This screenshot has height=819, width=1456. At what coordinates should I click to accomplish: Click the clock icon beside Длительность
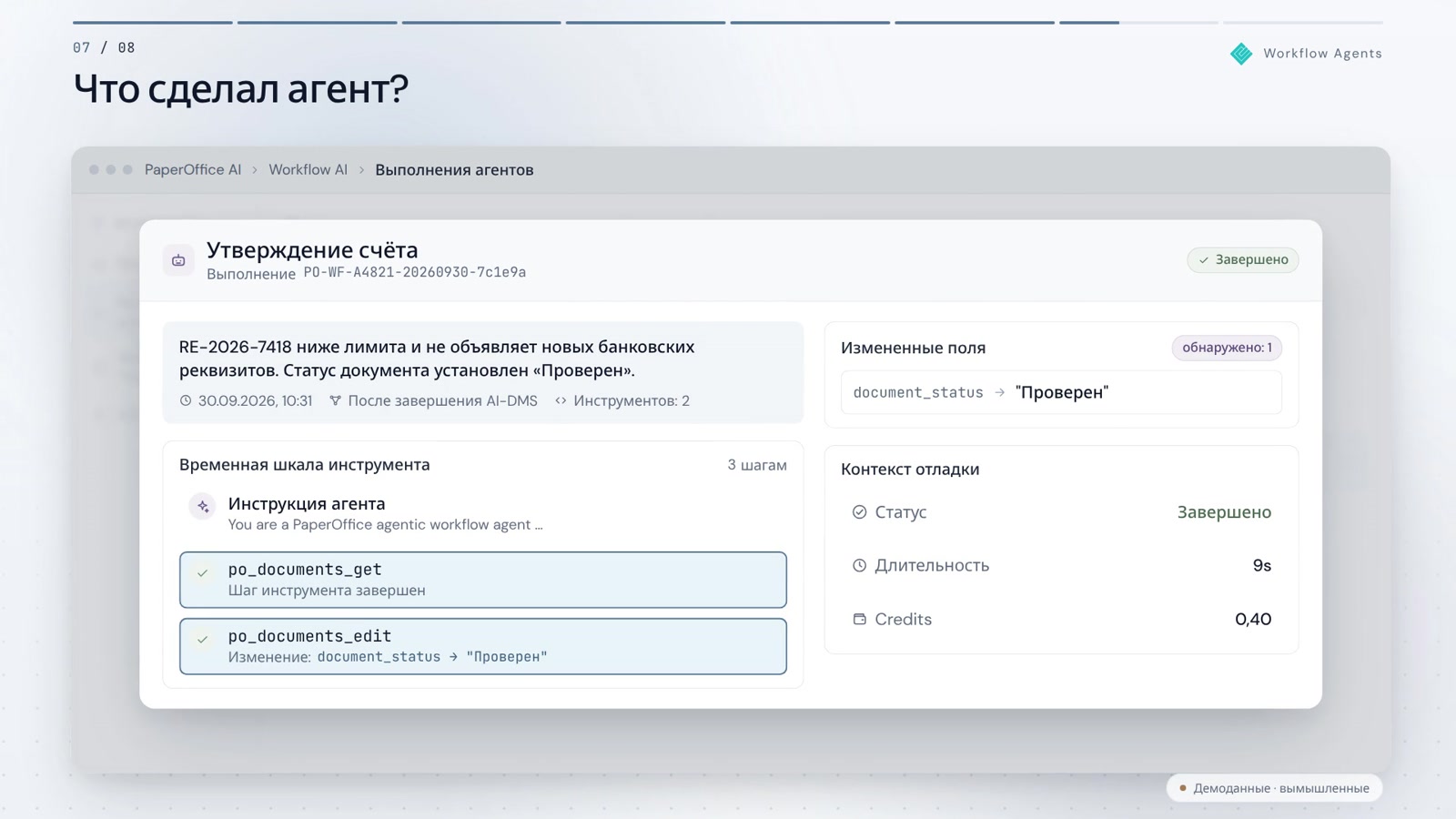click(x=859, y=565)
